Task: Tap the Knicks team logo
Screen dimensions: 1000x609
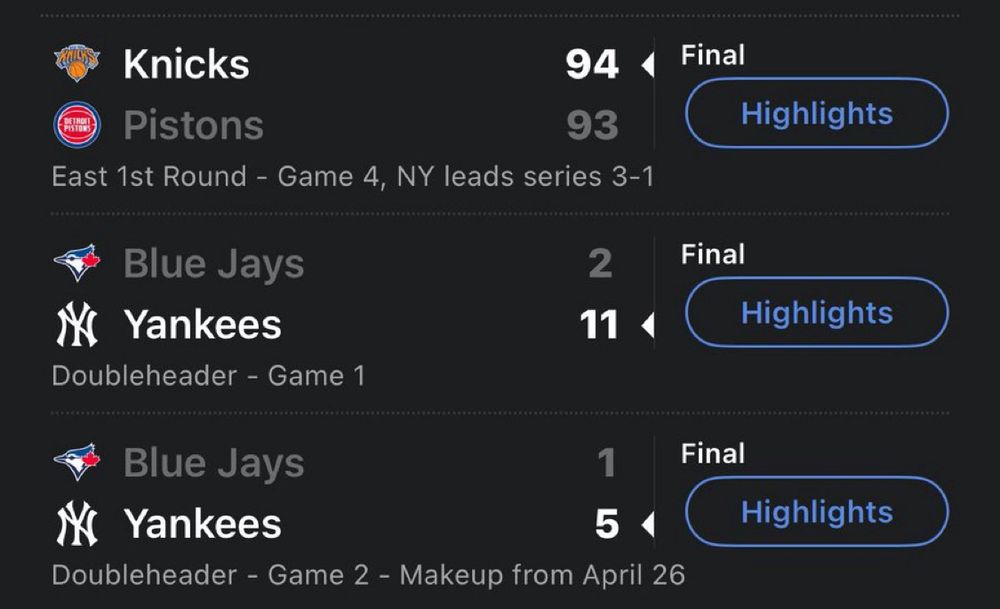Action: pos(77,64)
